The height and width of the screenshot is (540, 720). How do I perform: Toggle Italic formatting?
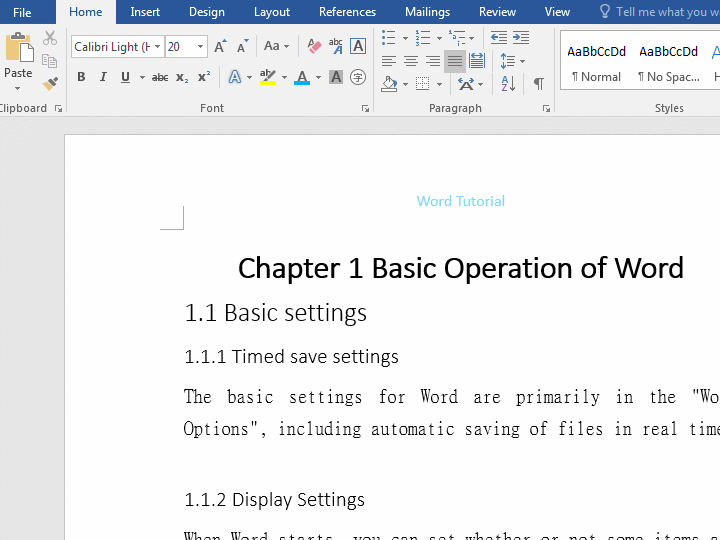[103, 77]
